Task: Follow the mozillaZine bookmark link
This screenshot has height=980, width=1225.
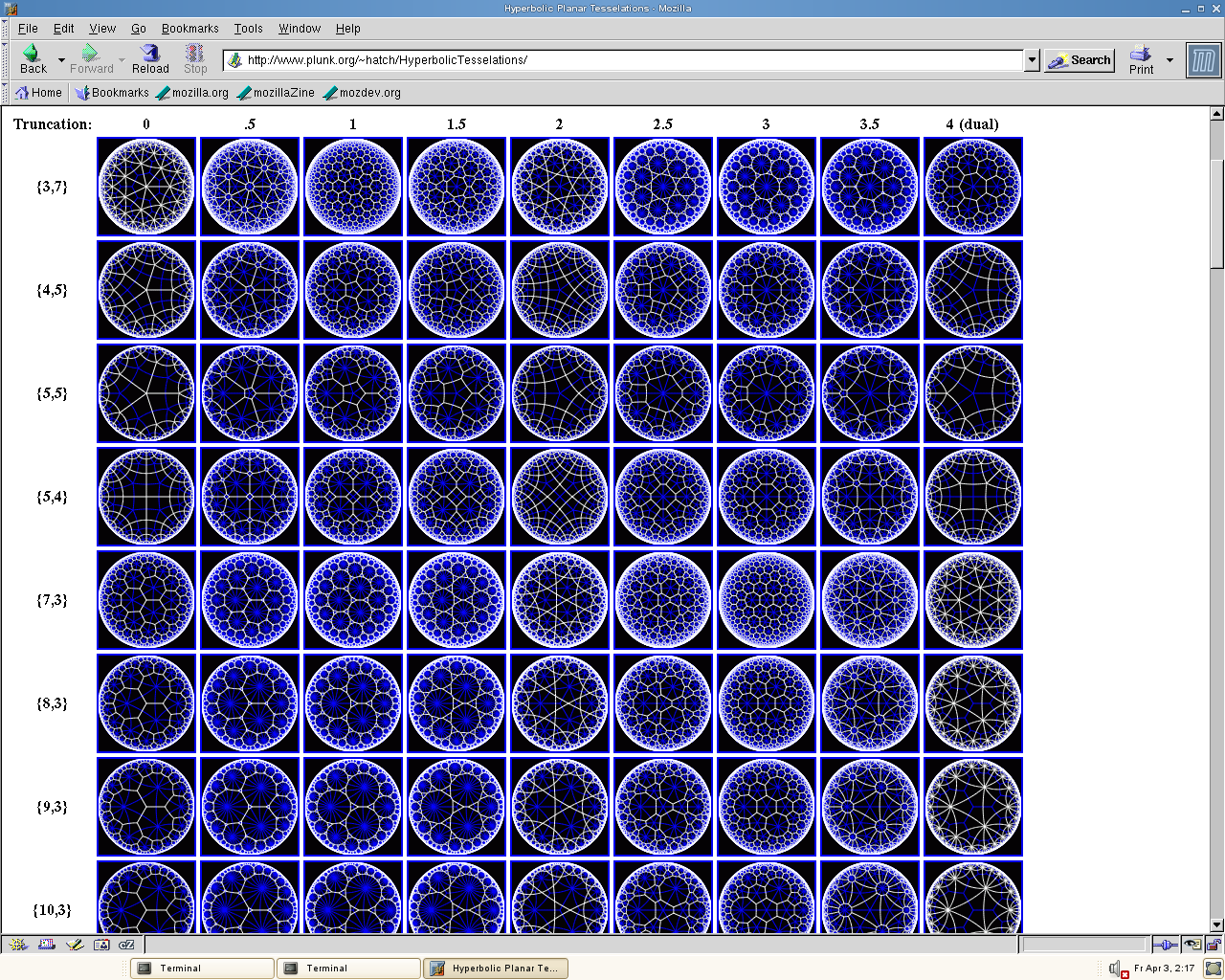Action: coord(276,93)
